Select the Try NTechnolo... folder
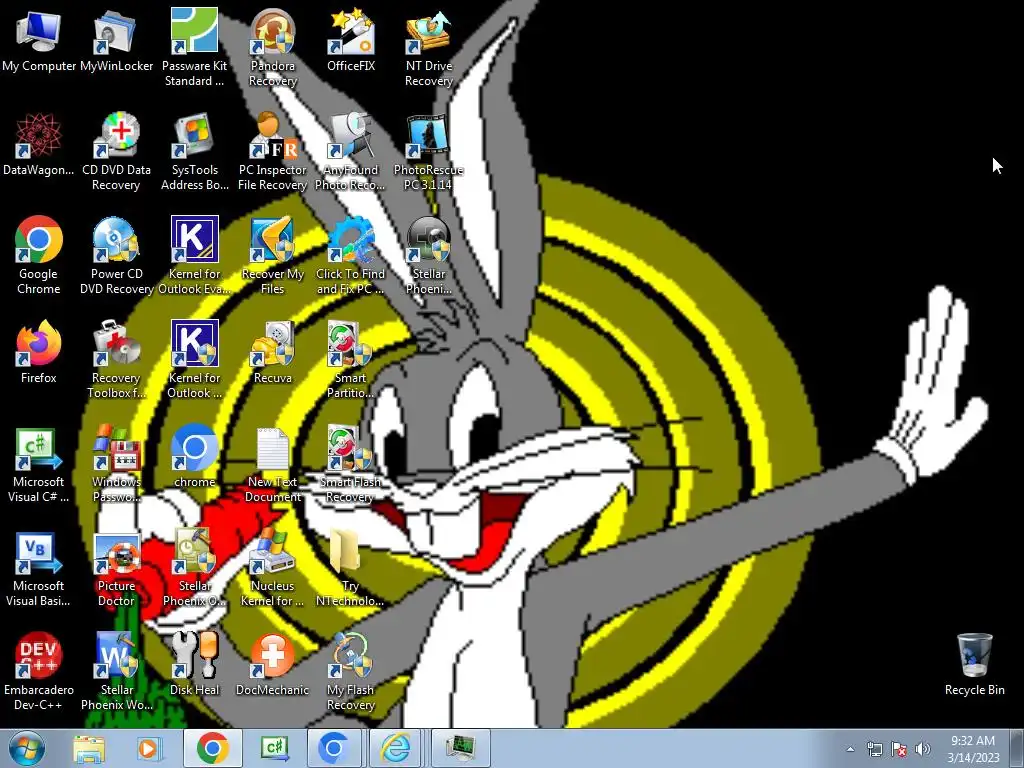Viewport: 1024px width, 768px height. (x=351, y=568)
